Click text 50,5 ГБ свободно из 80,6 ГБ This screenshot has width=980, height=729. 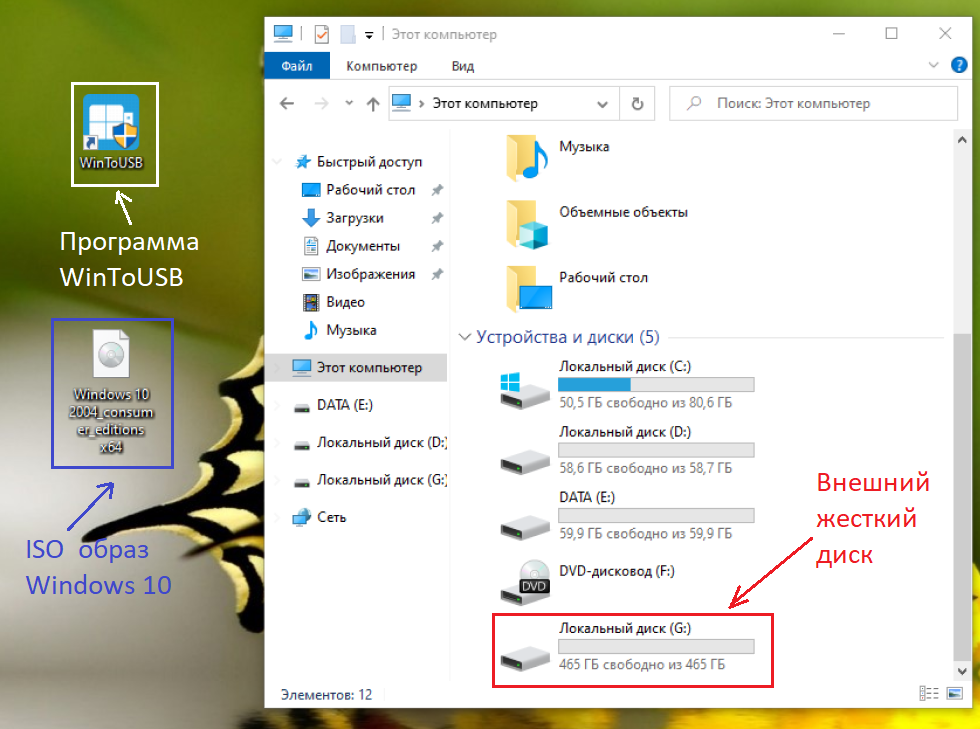coord(645,403)
